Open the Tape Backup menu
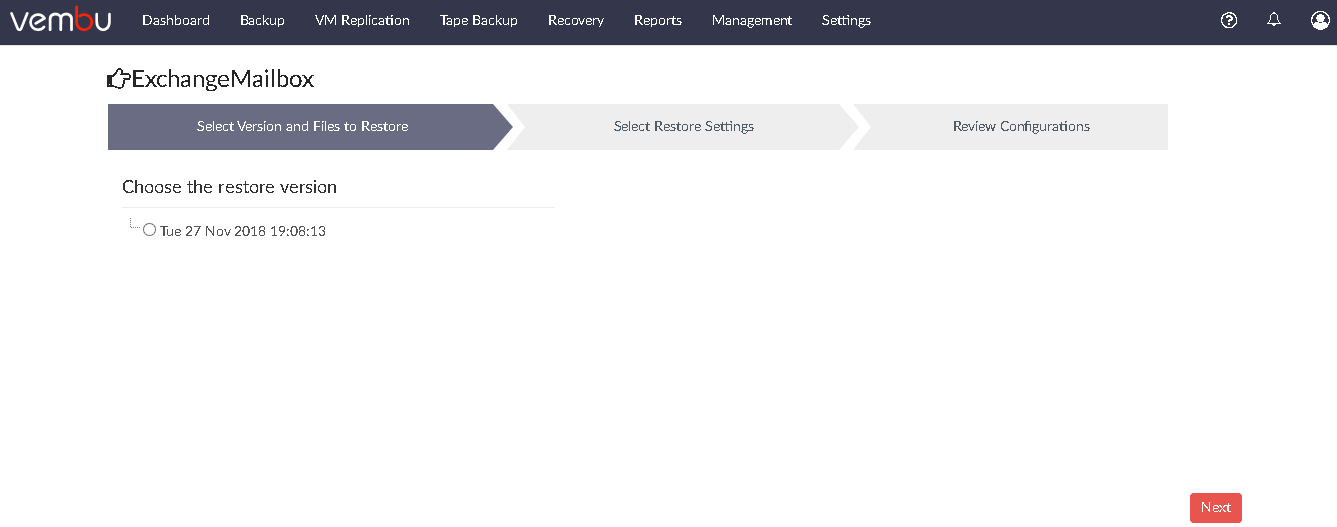Screen dimensions: 1337x527 tap(479, 20)
